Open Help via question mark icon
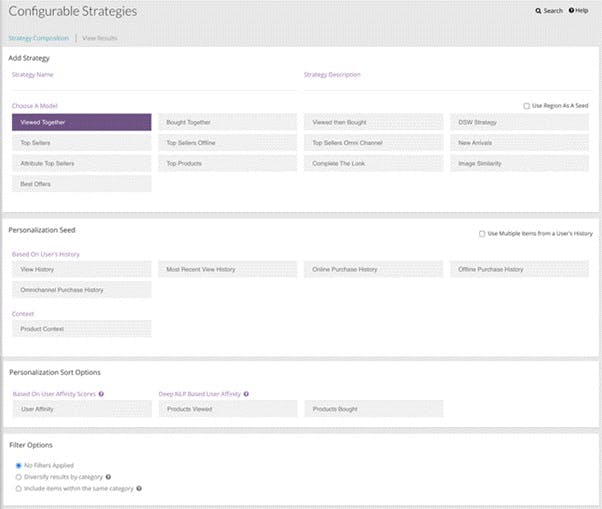The height and width of the screenshot is (509, 602). coord(572,11)
